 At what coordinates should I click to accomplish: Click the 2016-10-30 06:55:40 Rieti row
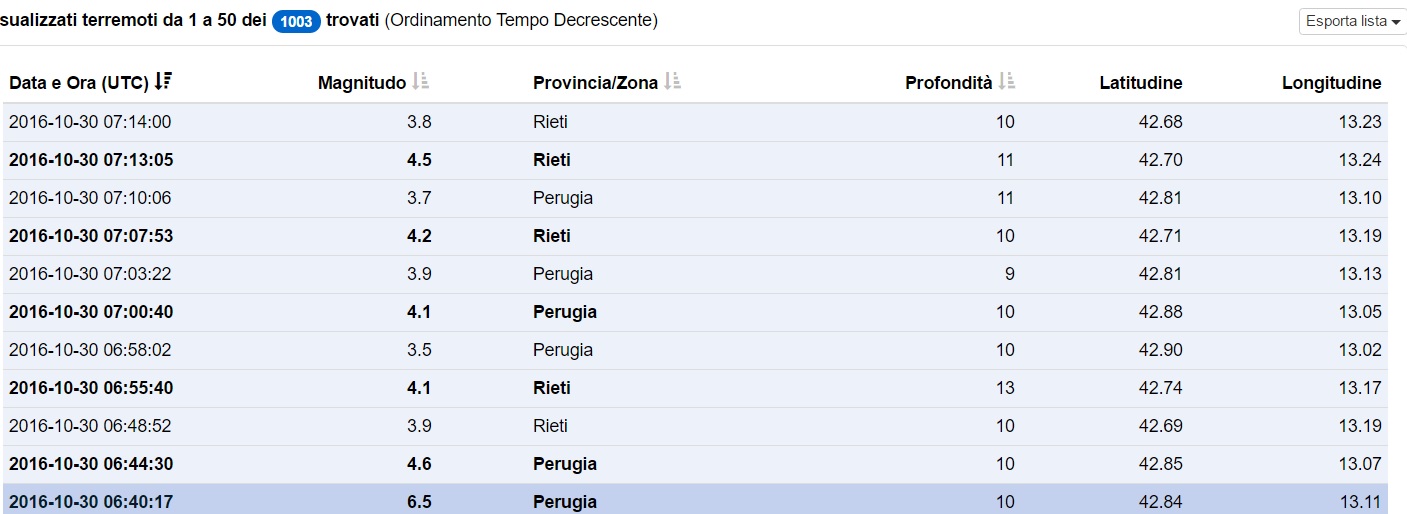coord(90,388)
